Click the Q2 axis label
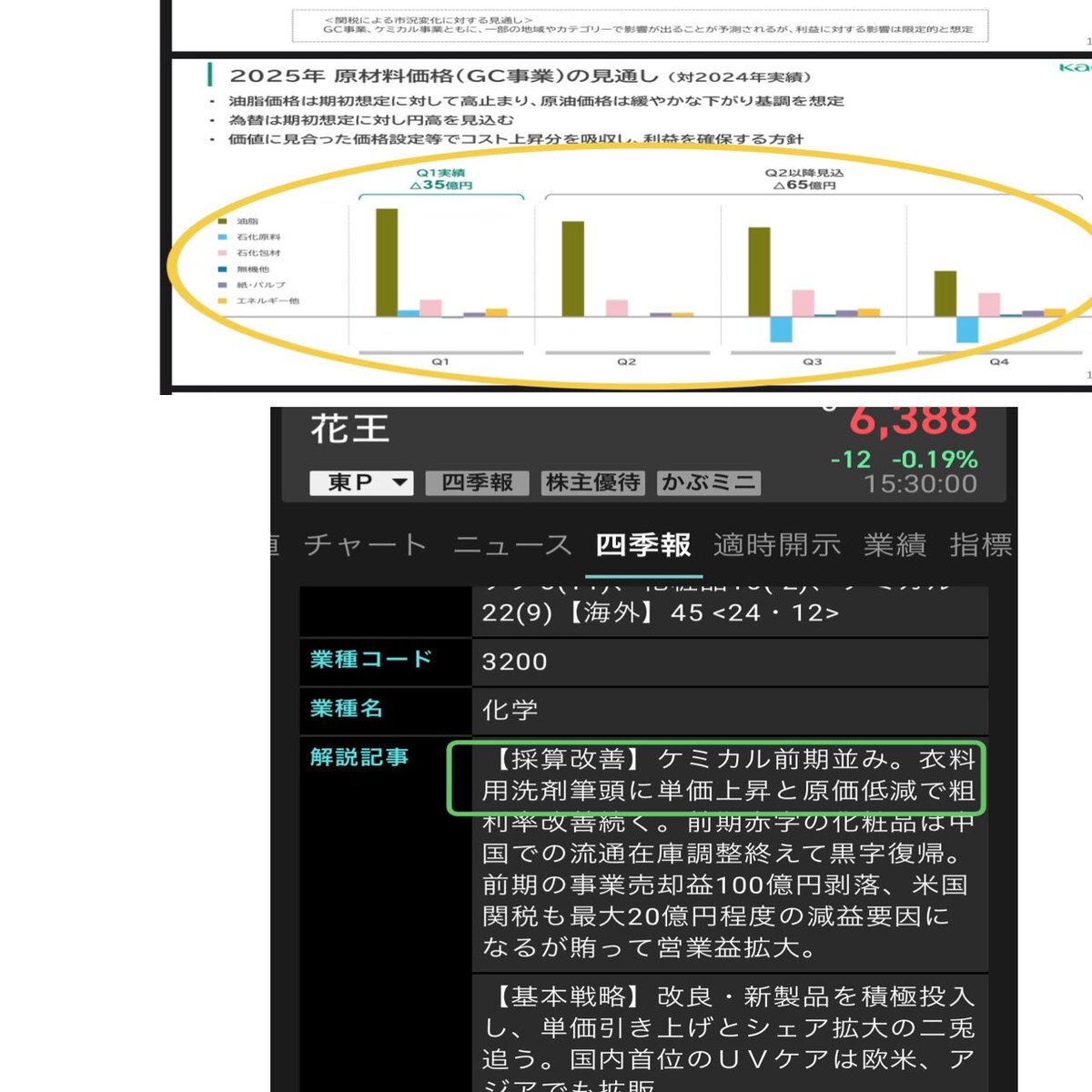Image resolution: width=1092 pixels, height=1092 pixels. point(627,361)
